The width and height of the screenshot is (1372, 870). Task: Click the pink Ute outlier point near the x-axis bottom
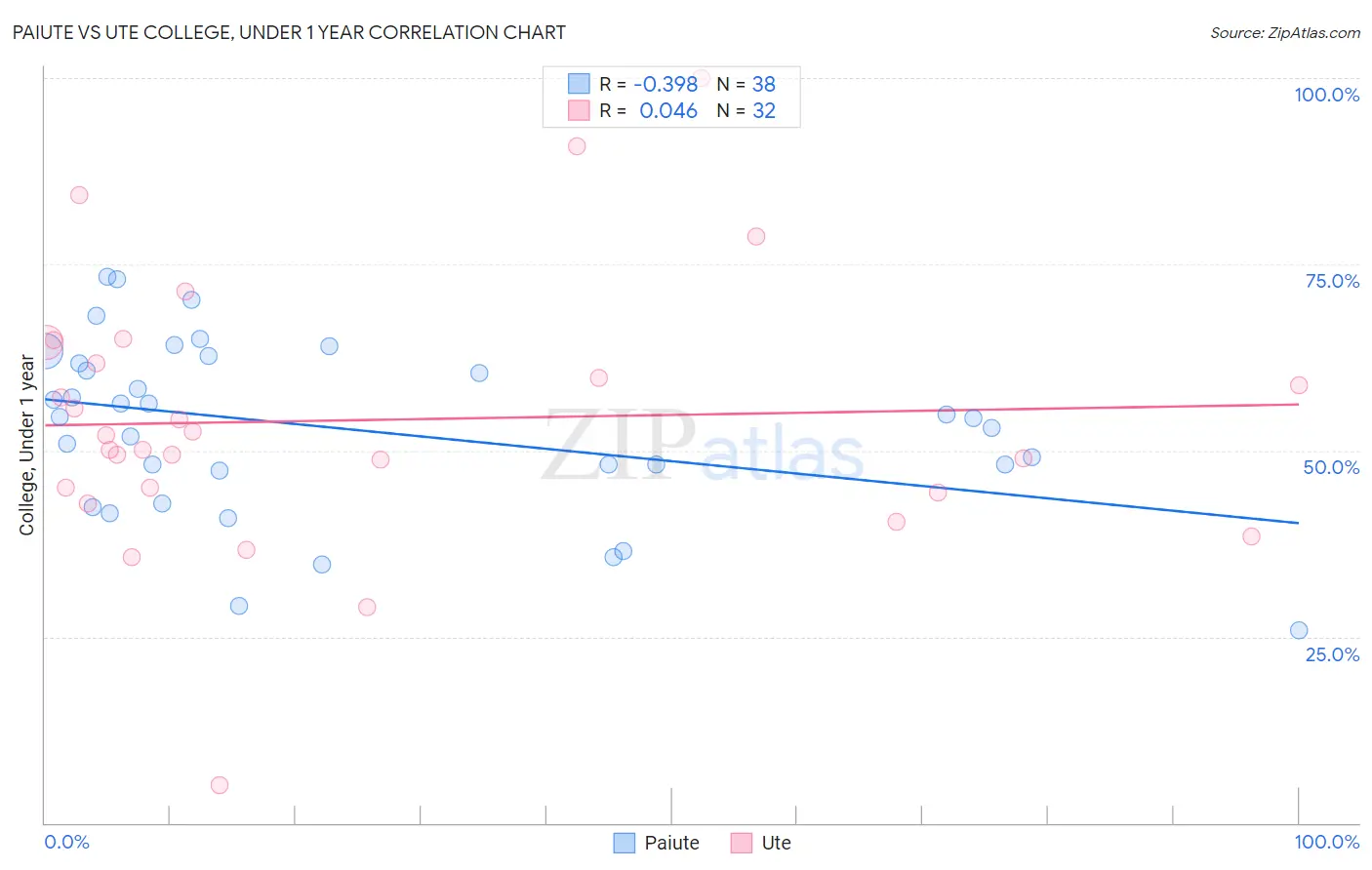point(220,785)
